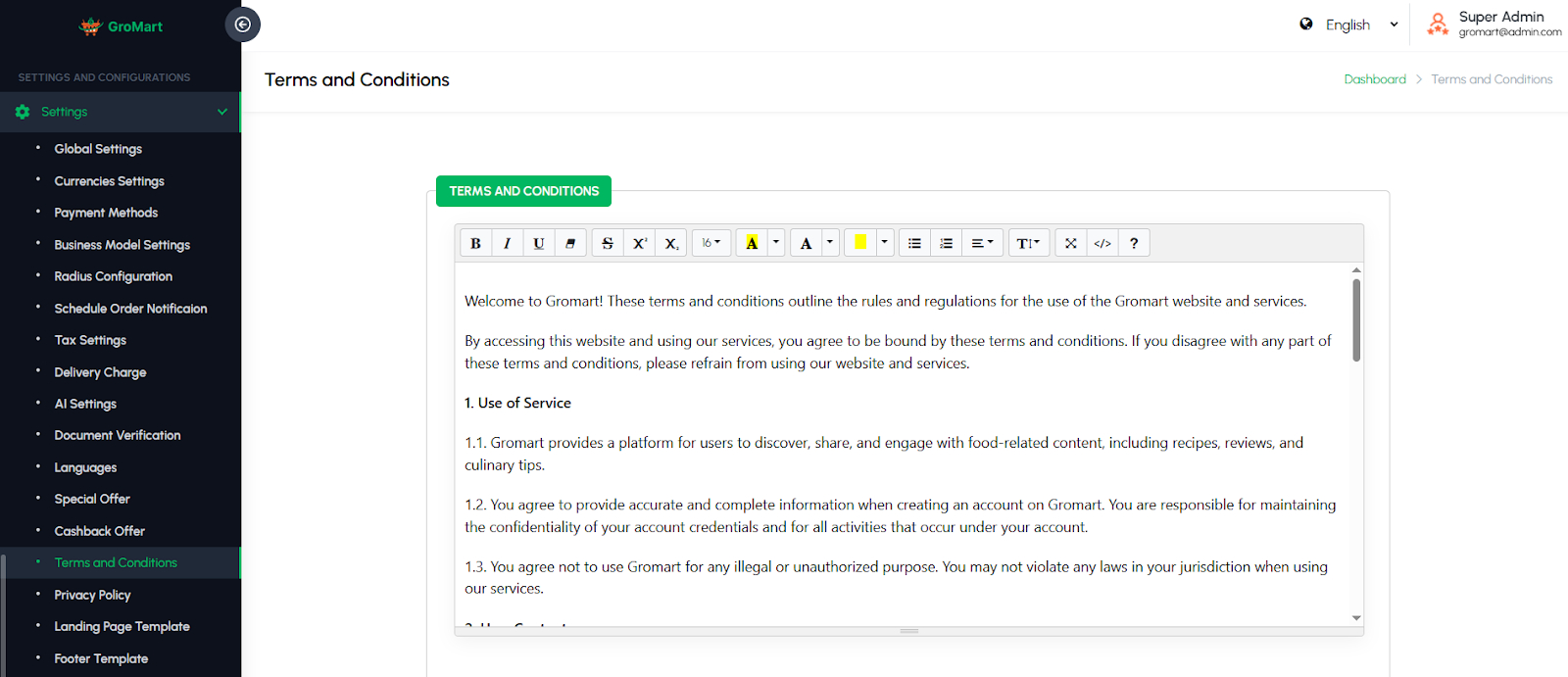Click the eraser remove-formatting icon
Viewport: 1568px width, 677px height.
click(570, 243)
